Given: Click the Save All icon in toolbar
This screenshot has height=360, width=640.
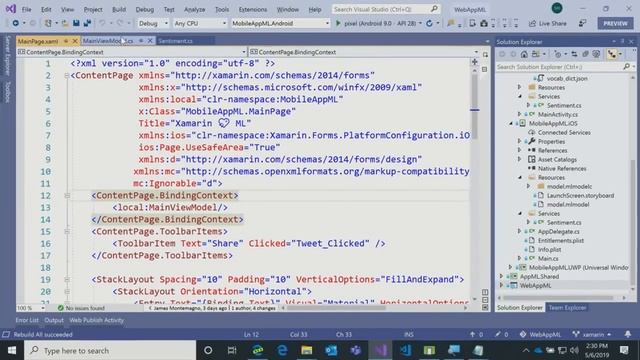Looking at the screenshot, I should pos(87,23).
